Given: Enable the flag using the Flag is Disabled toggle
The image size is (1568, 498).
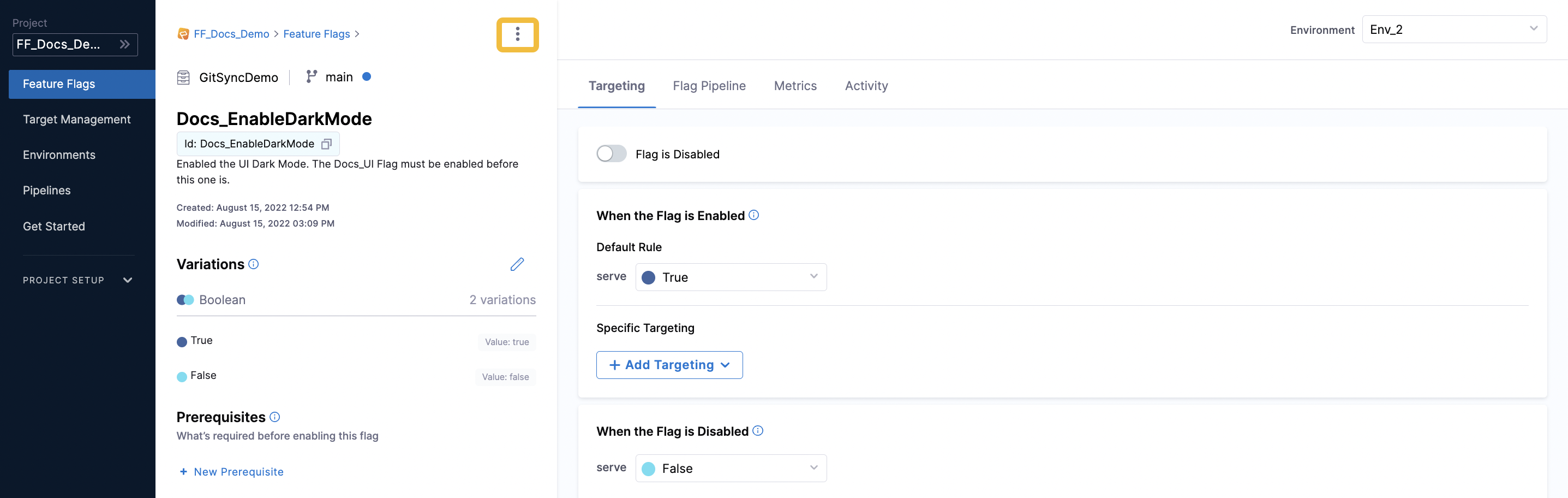Looking at the screenshot, I should (x=611, y=153).
